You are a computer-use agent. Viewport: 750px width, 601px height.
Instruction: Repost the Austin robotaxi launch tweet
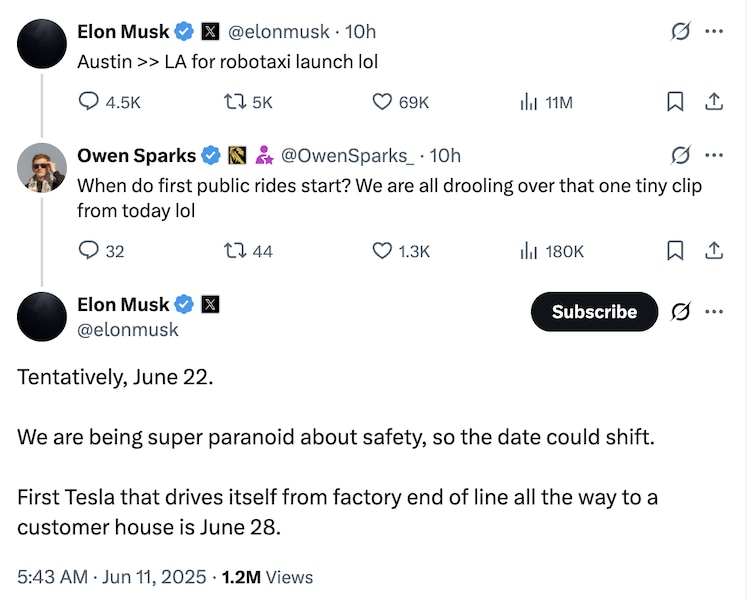[x=235, y=101]
